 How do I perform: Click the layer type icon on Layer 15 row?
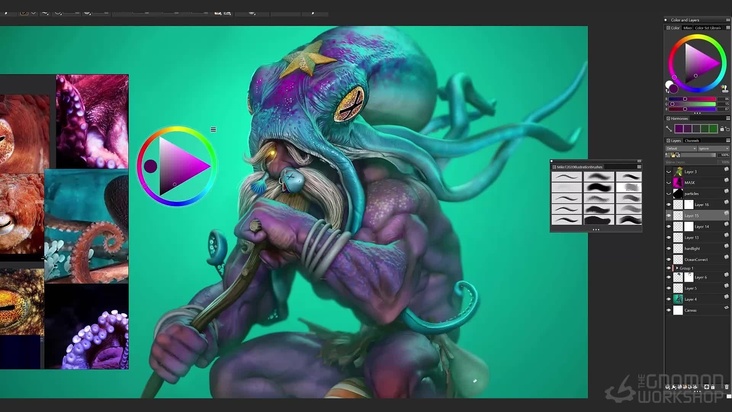726,215
